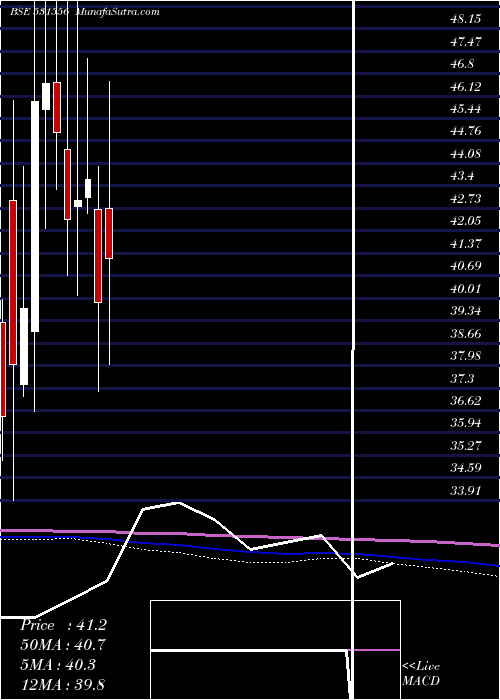Image resolution: width=500 pixels, height=700 pixels.
Task: Click the 12MA : 39.8 readout
Action: tap(62, 684)
